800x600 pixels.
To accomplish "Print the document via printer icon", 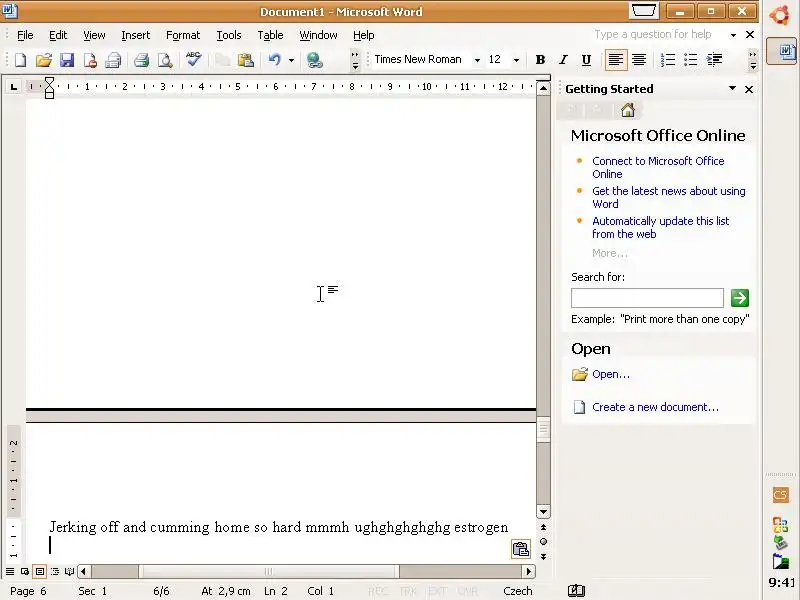I will pos(141,60).
